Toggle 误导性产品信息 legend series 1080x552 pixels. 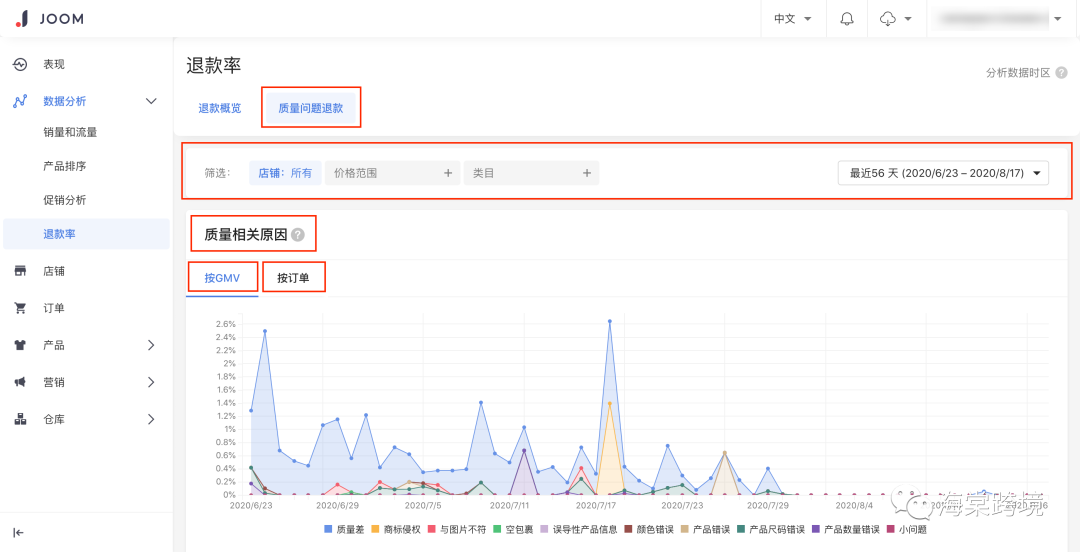[x=579, y=529]
